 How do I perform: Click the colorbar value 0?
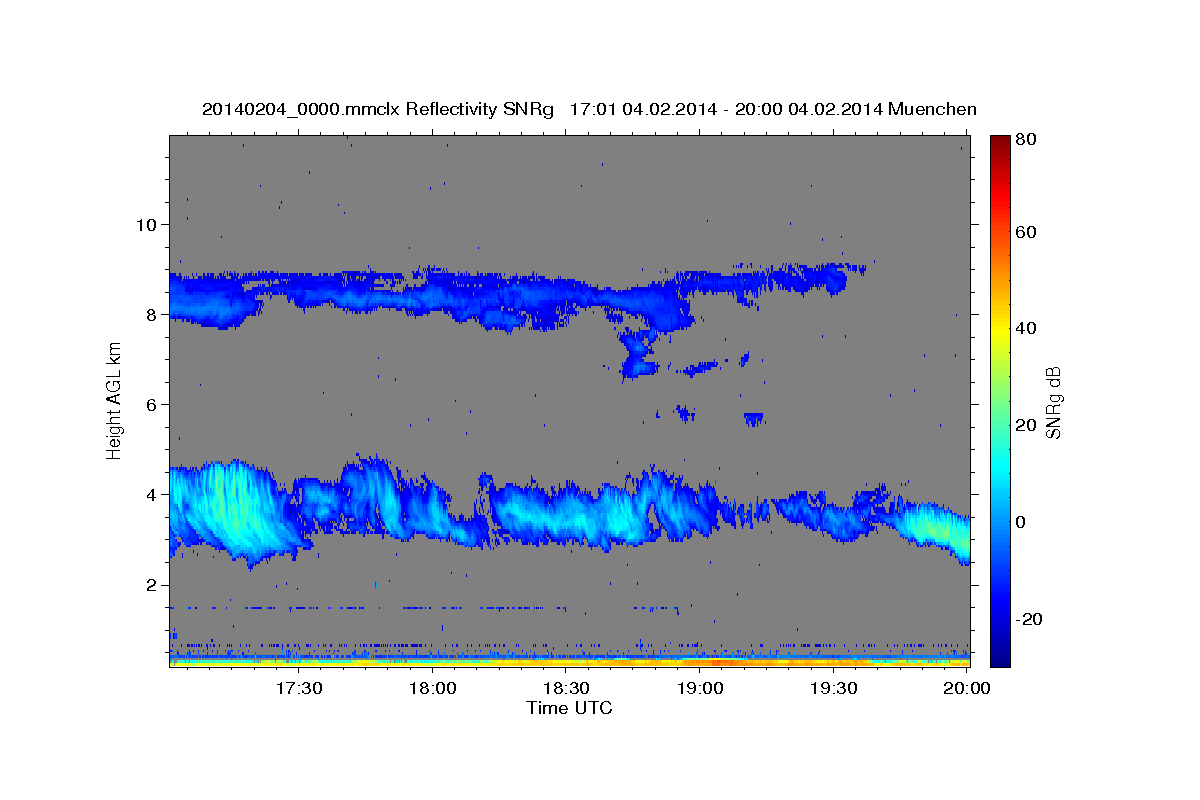coord(1021,522)
